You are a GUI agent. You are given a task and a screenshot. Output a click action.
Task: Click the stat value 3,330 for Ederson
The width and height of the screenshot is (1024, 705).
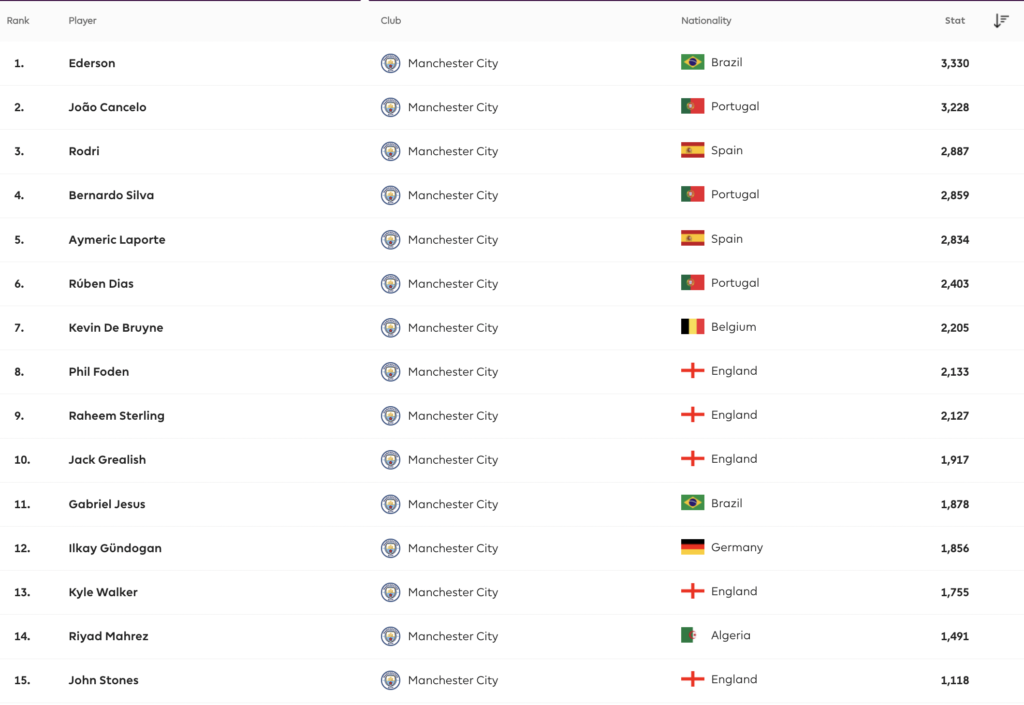click(x=953, y=62)
